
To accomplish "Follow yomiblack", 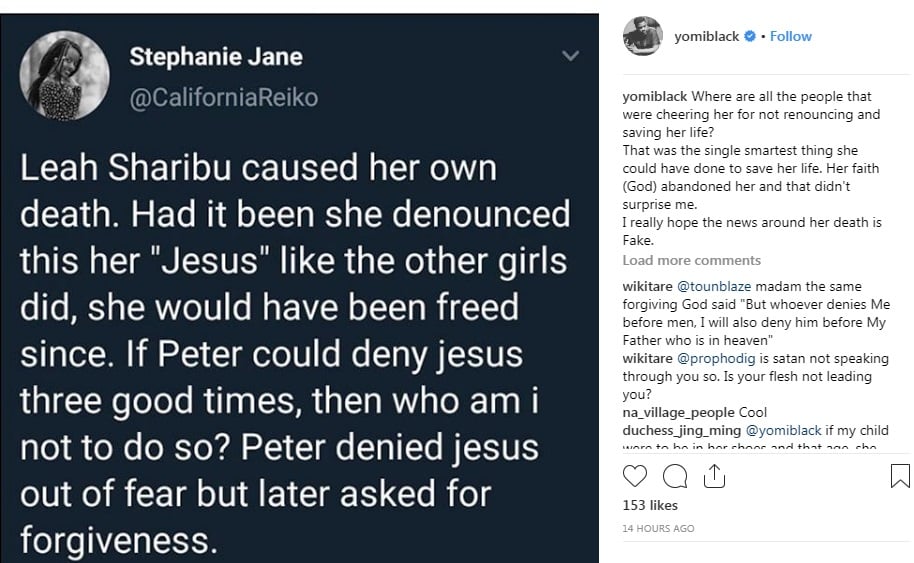I will 791,36.
